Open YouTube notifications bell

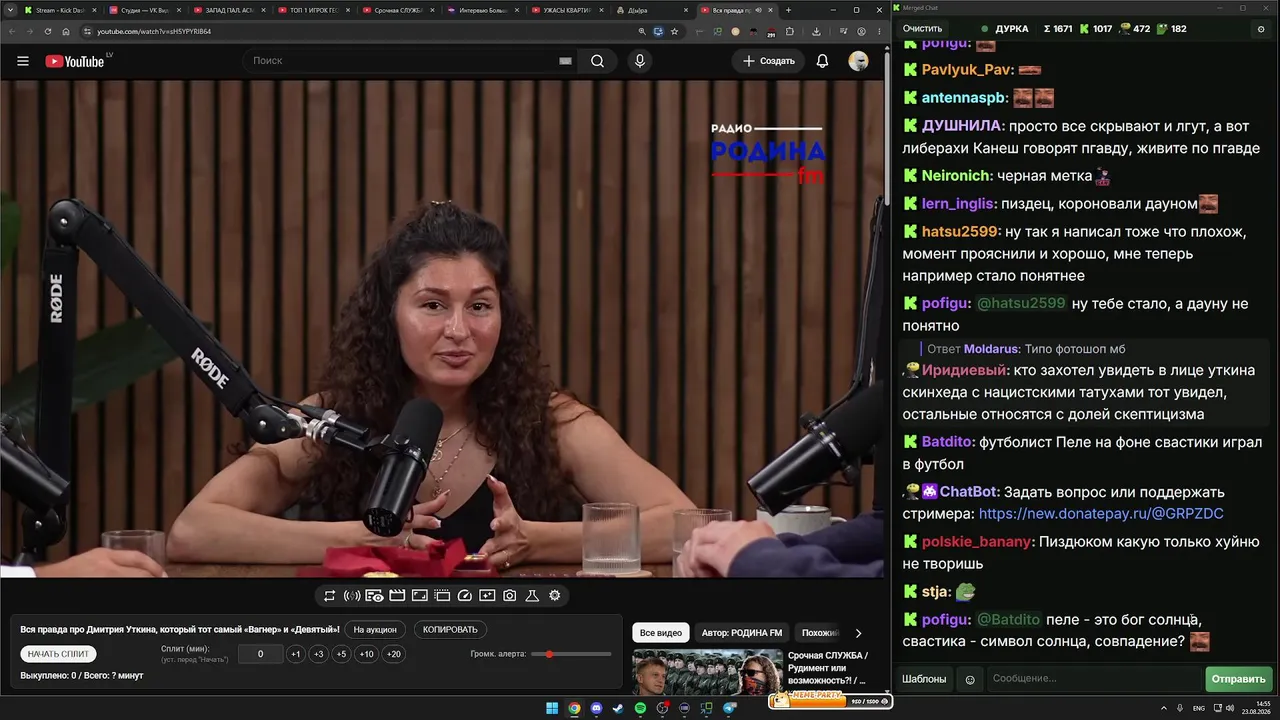tap(822, 61)
